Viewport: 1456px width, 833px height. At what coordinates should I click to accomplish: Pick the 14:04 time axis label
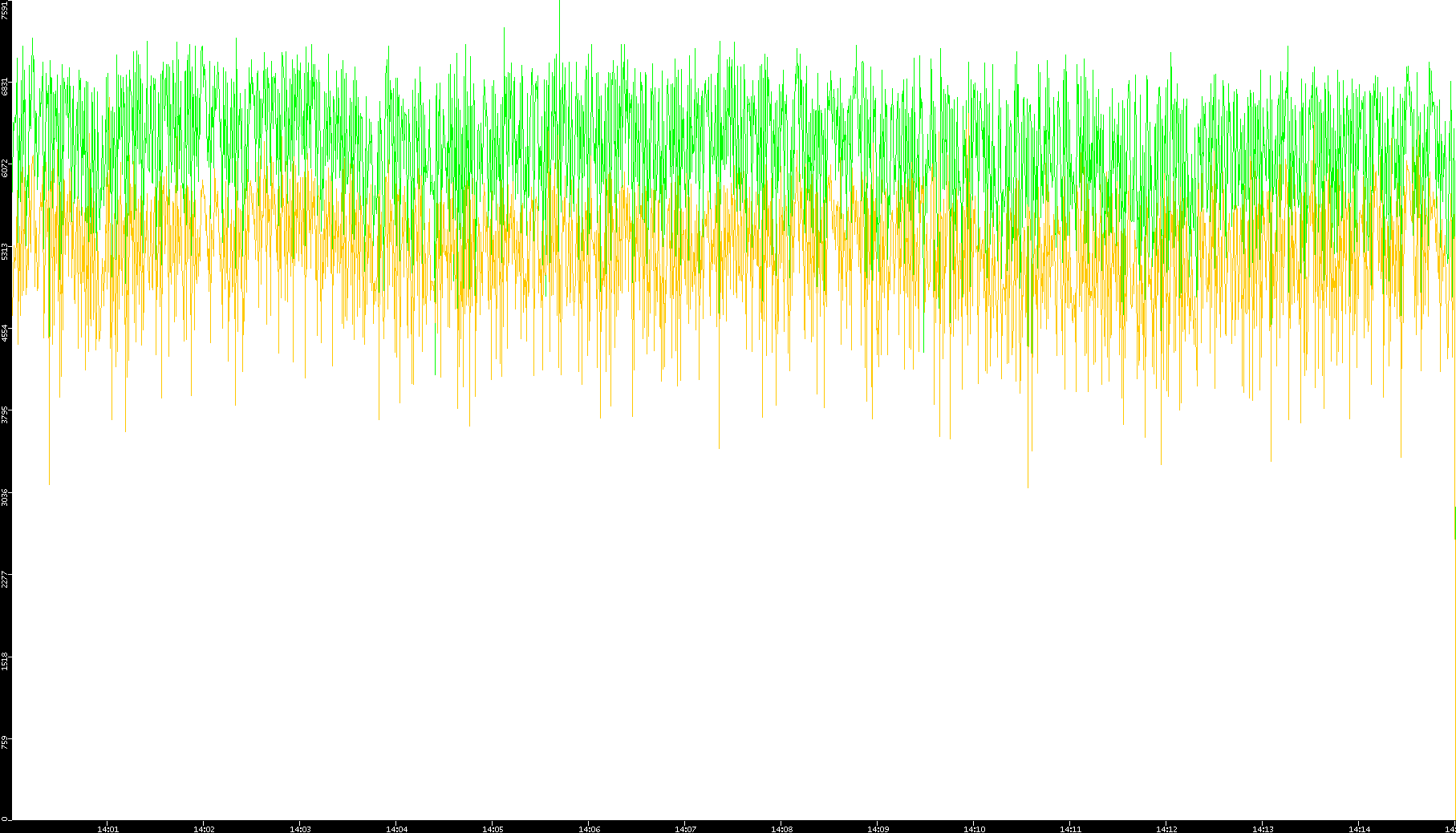click(x=396, y=829)
